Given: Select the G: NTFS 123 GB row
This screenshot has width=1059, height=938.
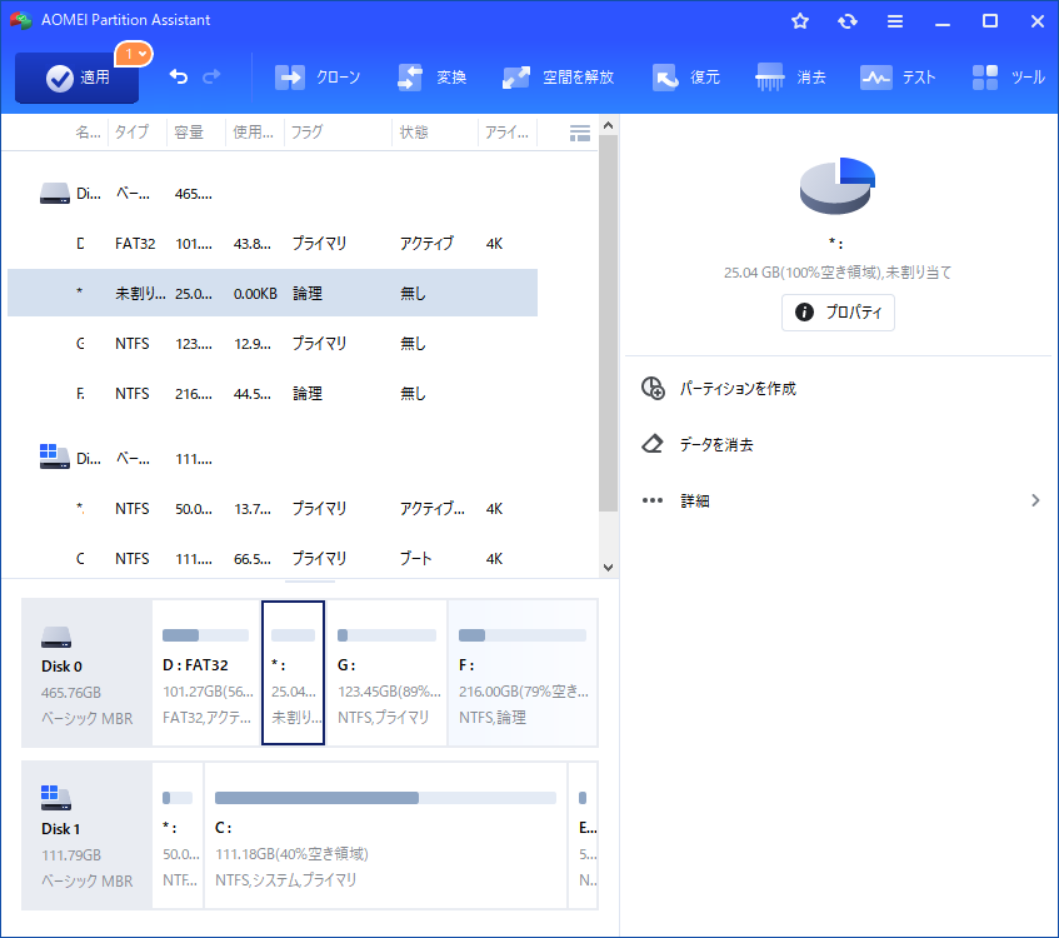Looking at the screenshot, I should pyautogui.click(x=272, y=343).
